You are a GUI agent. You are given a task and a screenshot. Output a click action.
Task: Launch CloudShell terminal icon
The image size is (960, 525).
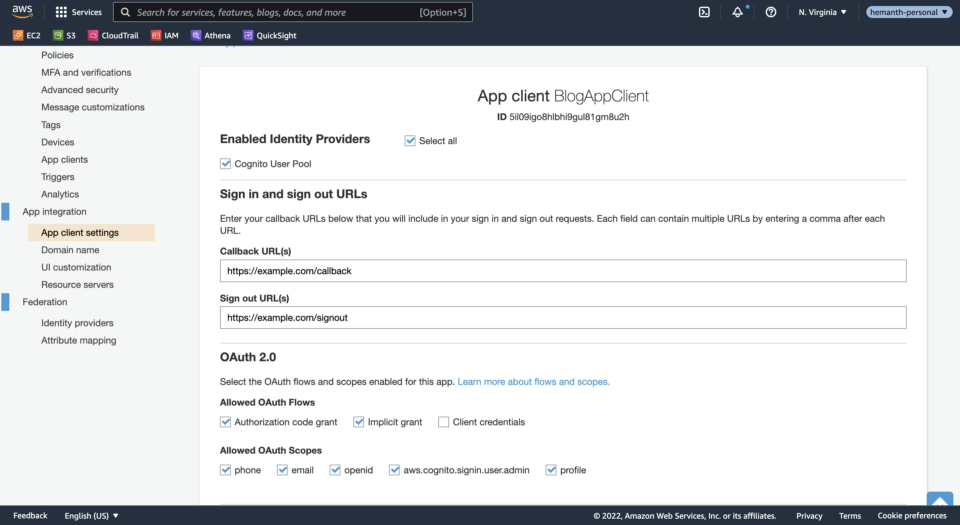(704, 12)
